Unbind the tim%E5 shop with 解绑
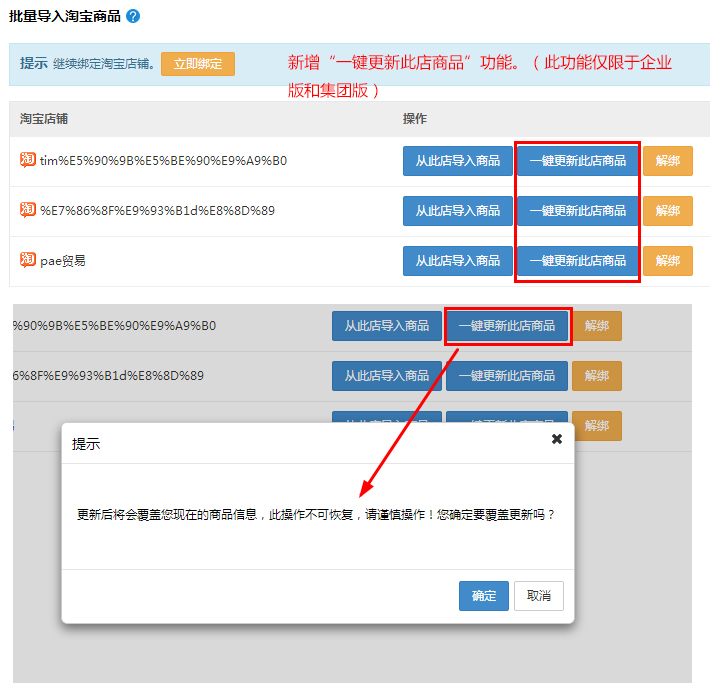 tap(667, 161)
